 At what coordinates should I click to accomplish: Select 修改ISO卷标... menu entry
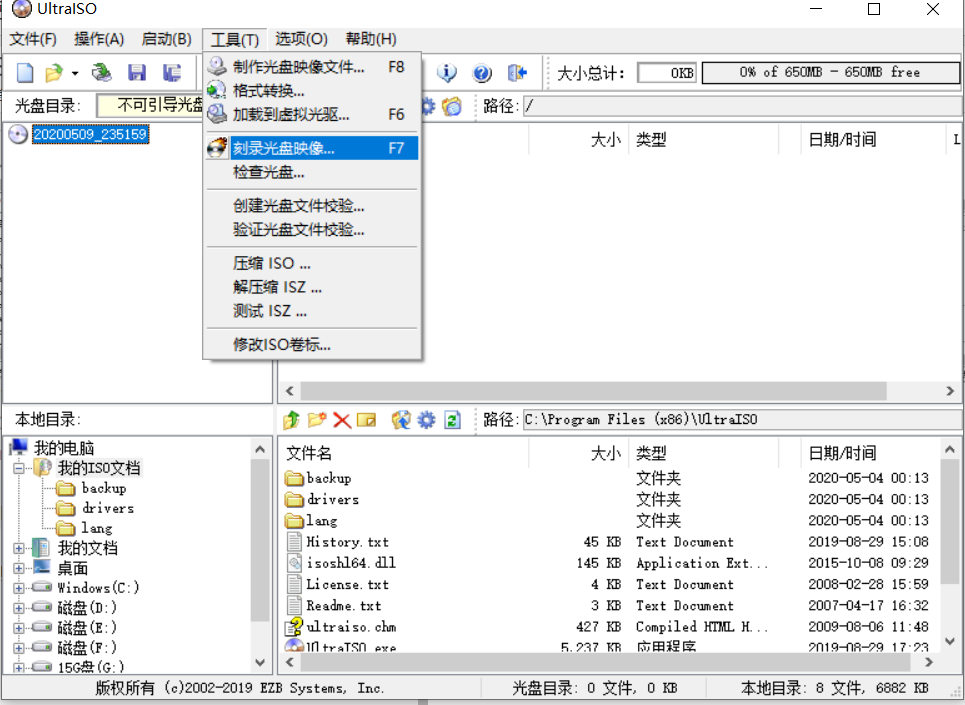click(312, 345)
